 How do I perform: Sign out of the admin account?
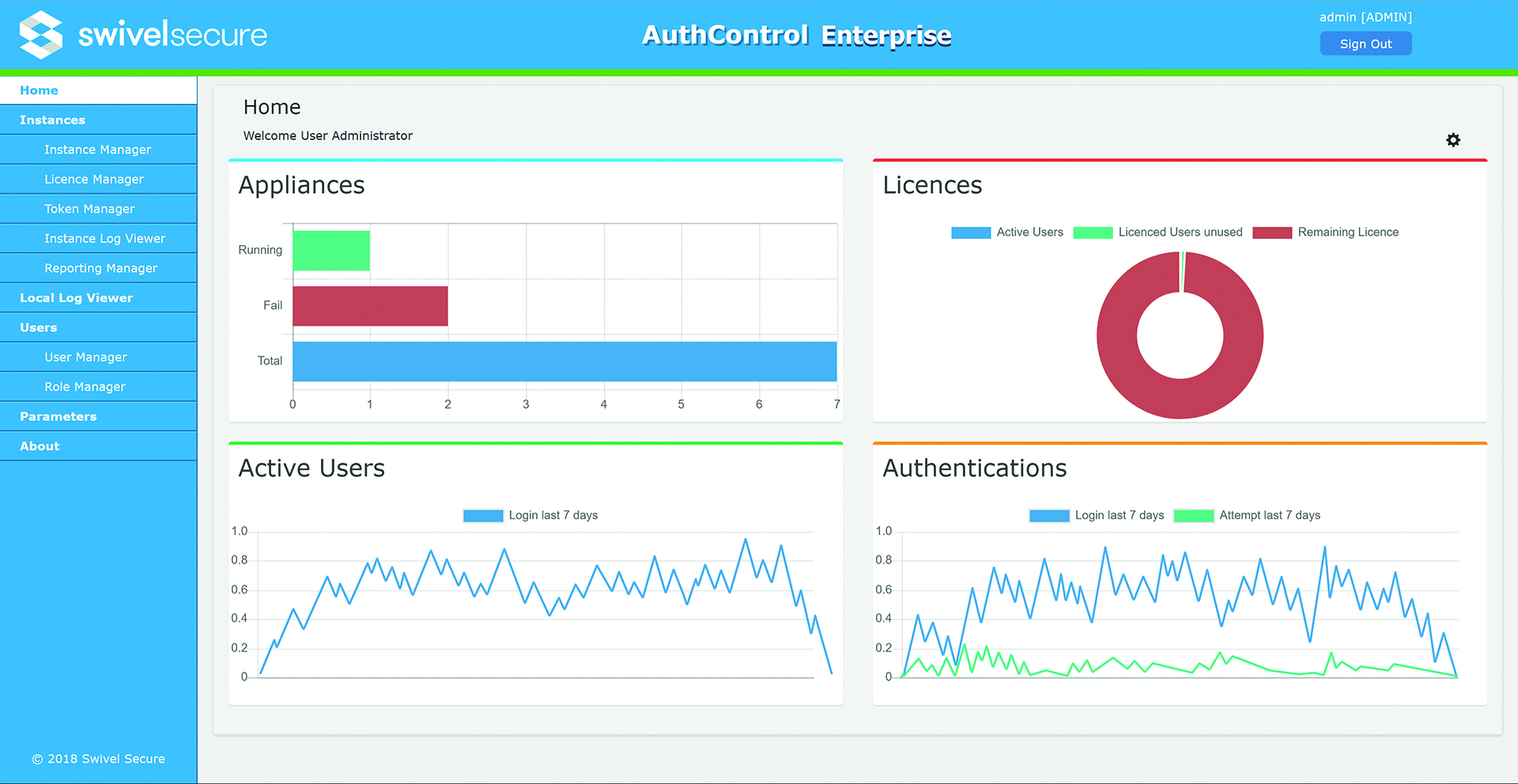pyautogui.click(x=1365, y=44)
